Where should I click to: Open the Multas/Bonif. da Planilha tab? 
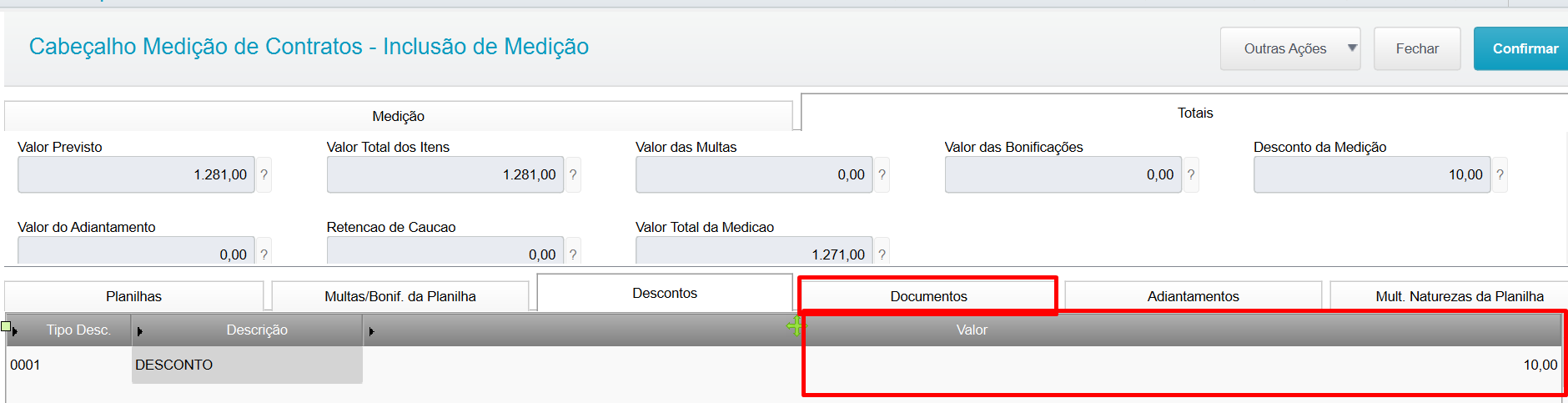point(400,296)
